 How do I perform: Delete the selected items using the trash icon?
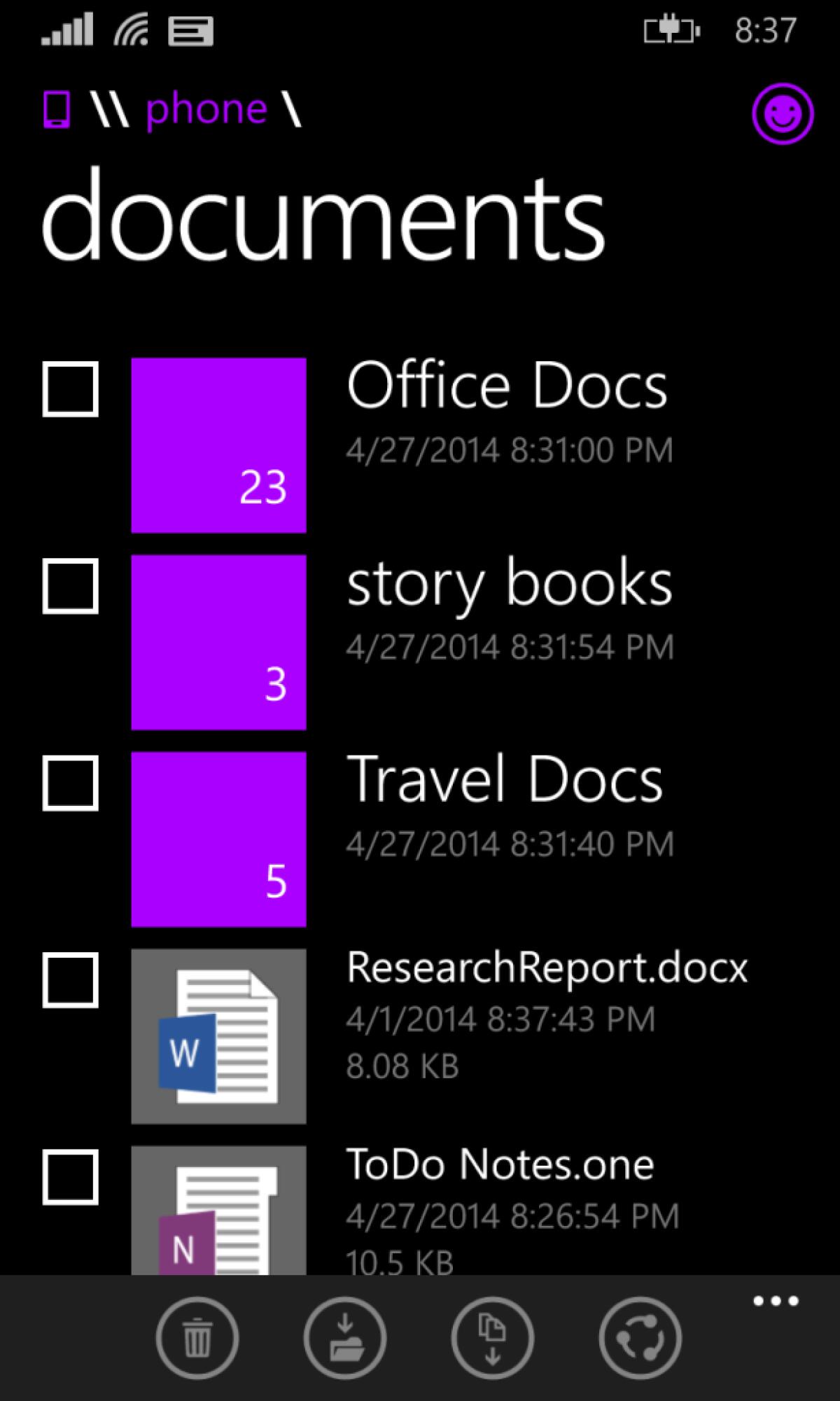[197, 1337]
